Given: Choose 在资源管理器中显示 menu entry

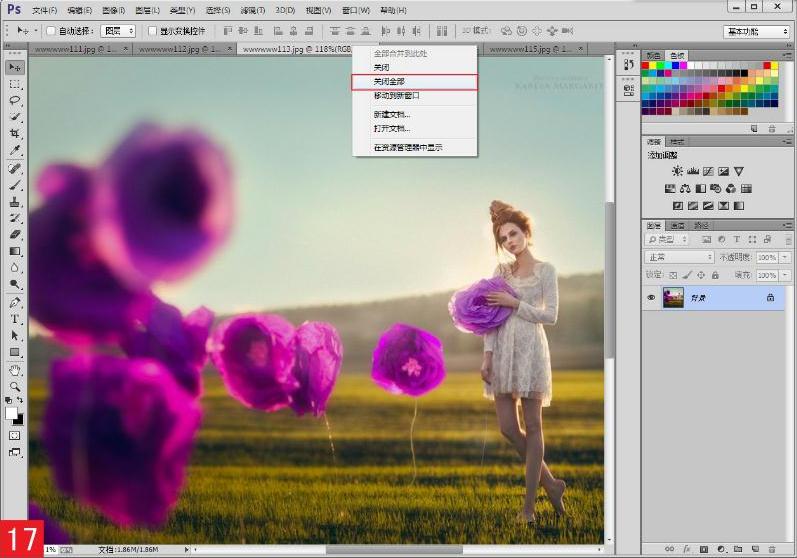Looking at the screenshot, I should click(414, 147).
